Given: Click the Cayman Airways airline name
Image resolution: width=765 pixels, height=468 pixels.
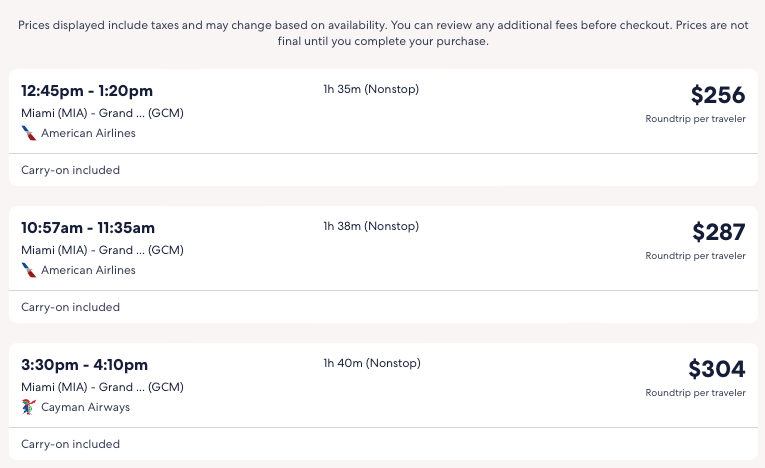Looking at the screenshot, I should [85, 407].
